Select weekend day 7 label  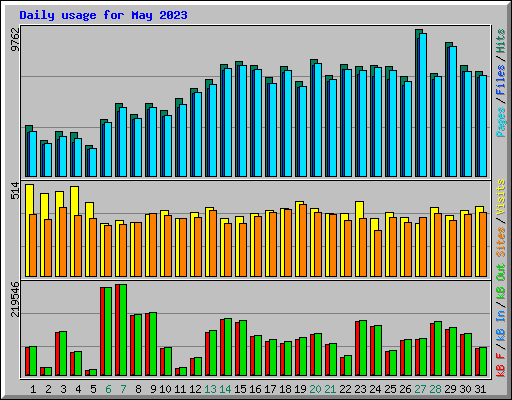(x=123, y=389)
